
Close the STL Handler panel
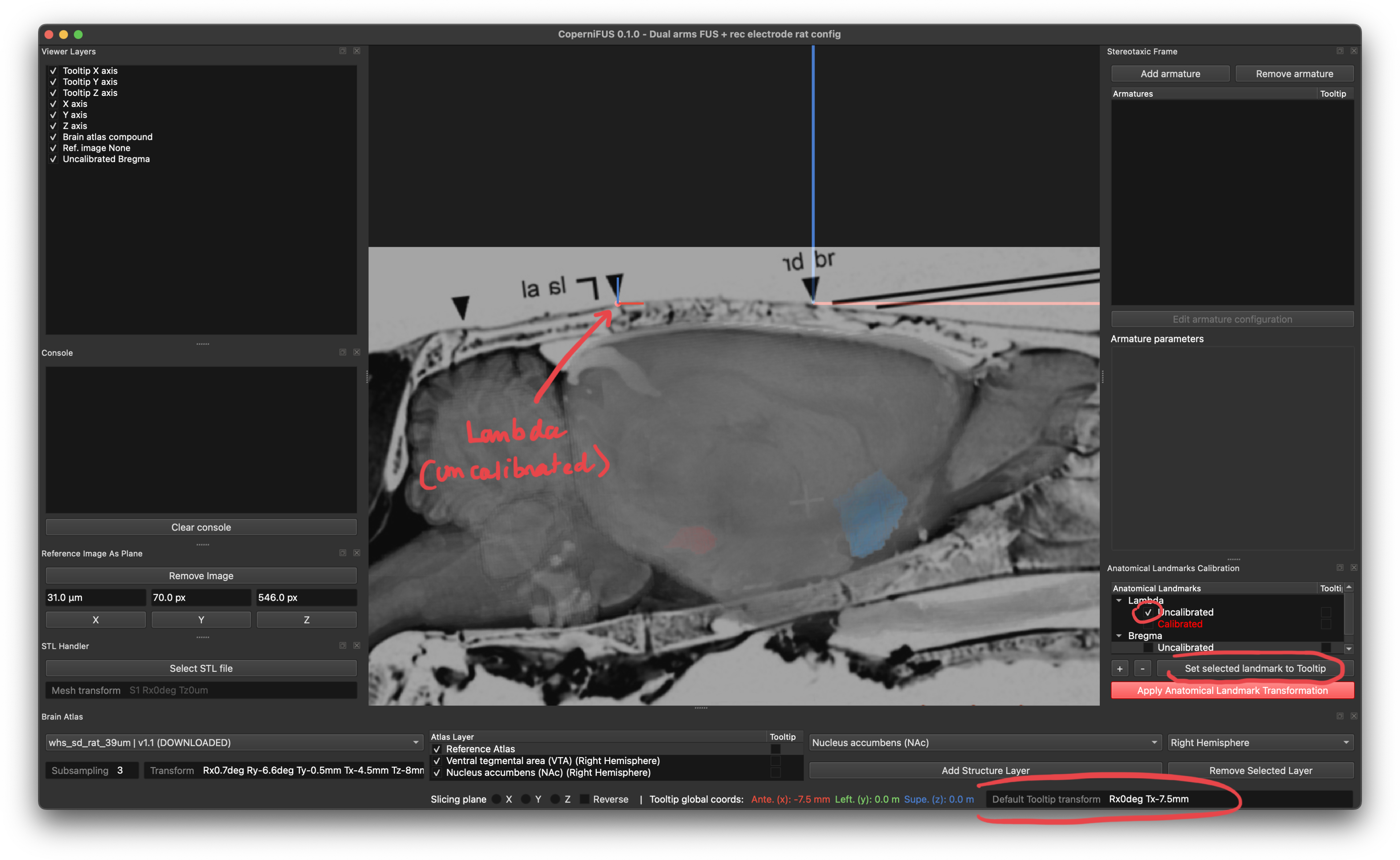357,645
